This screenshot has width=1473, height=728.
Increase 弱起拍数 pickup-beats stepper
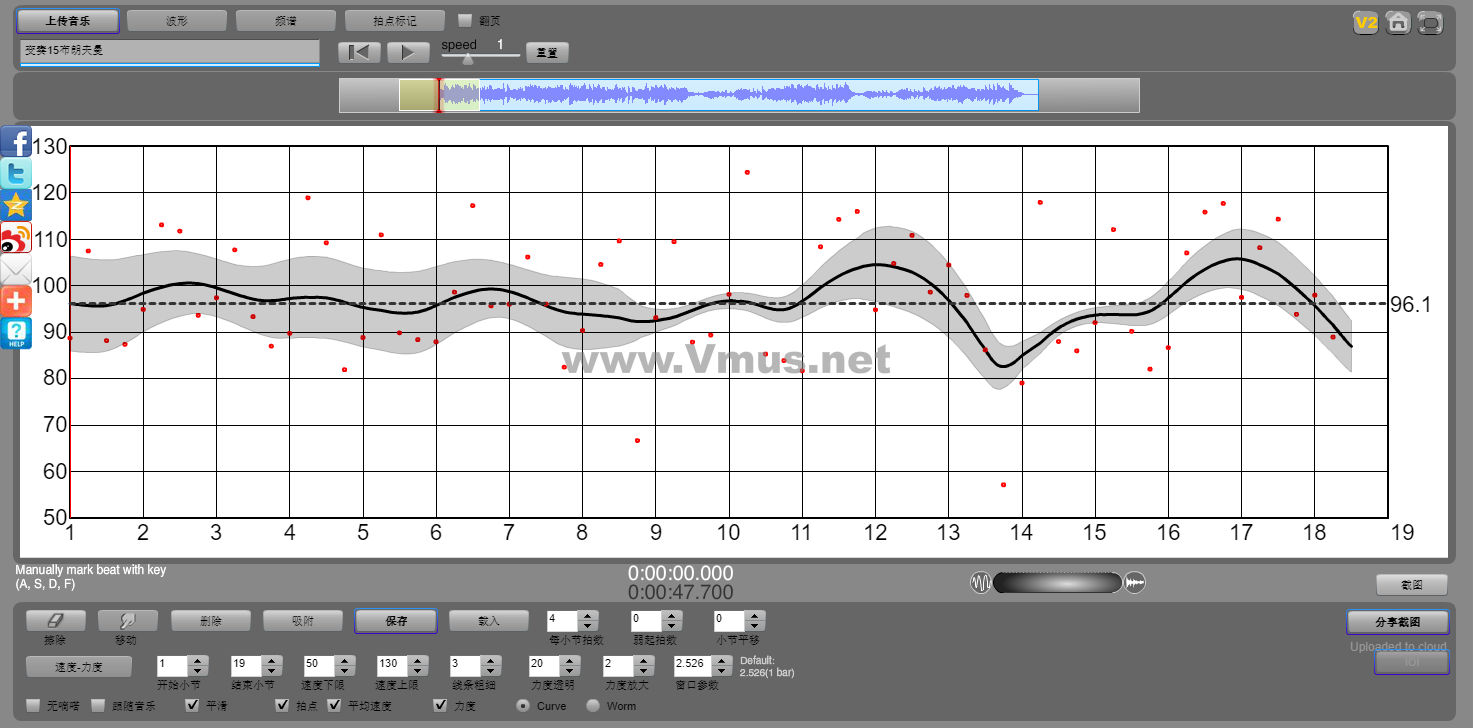pos(671,616)
